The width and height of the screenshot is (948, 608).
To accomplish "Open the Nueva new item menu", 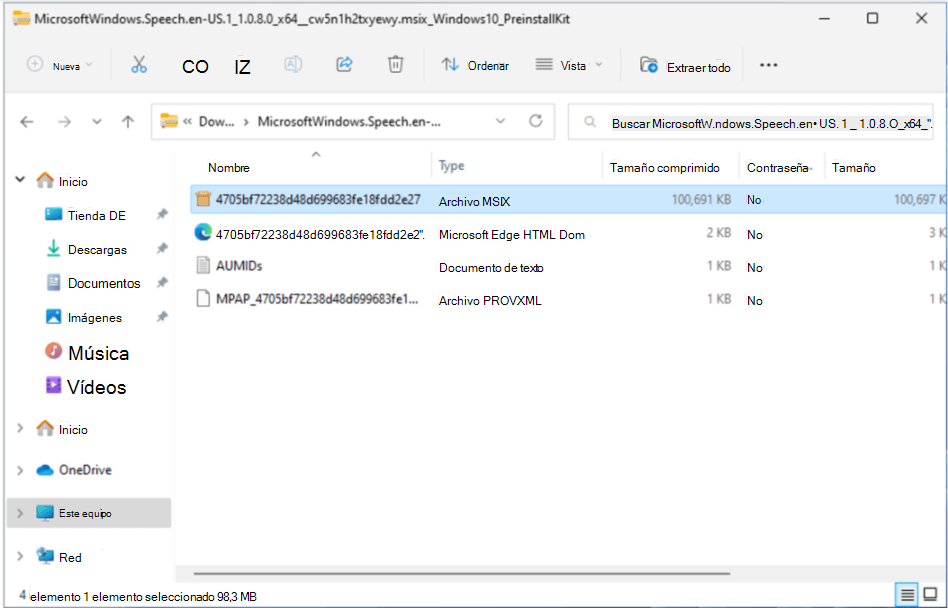I will pyautogui.click(x=60, y=65).
